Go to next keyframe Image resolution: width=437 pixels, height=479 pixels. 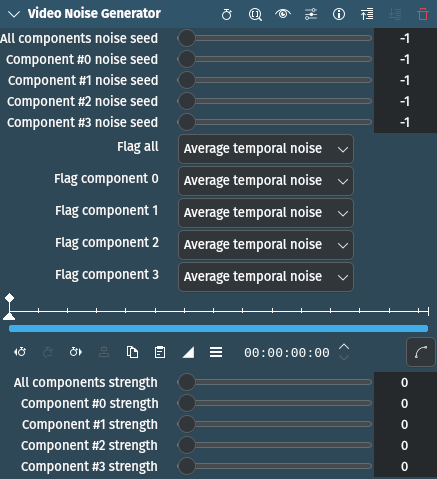coord(76,352)
